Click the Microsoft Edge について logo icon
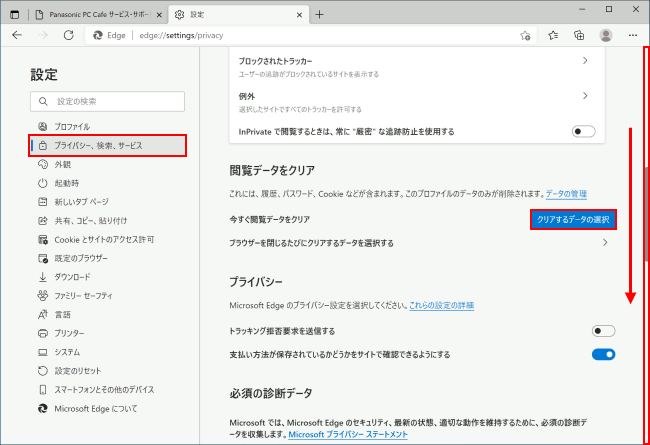This screenshot has height=445, width=650. [x=43, y=409]
